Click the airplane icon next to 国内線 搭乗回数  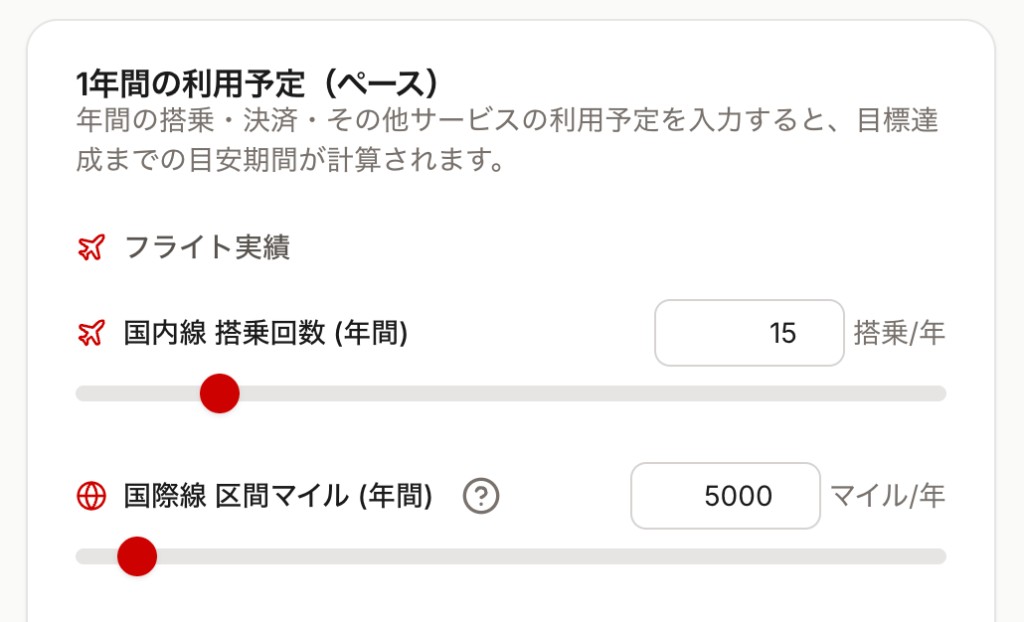point(91,333)
